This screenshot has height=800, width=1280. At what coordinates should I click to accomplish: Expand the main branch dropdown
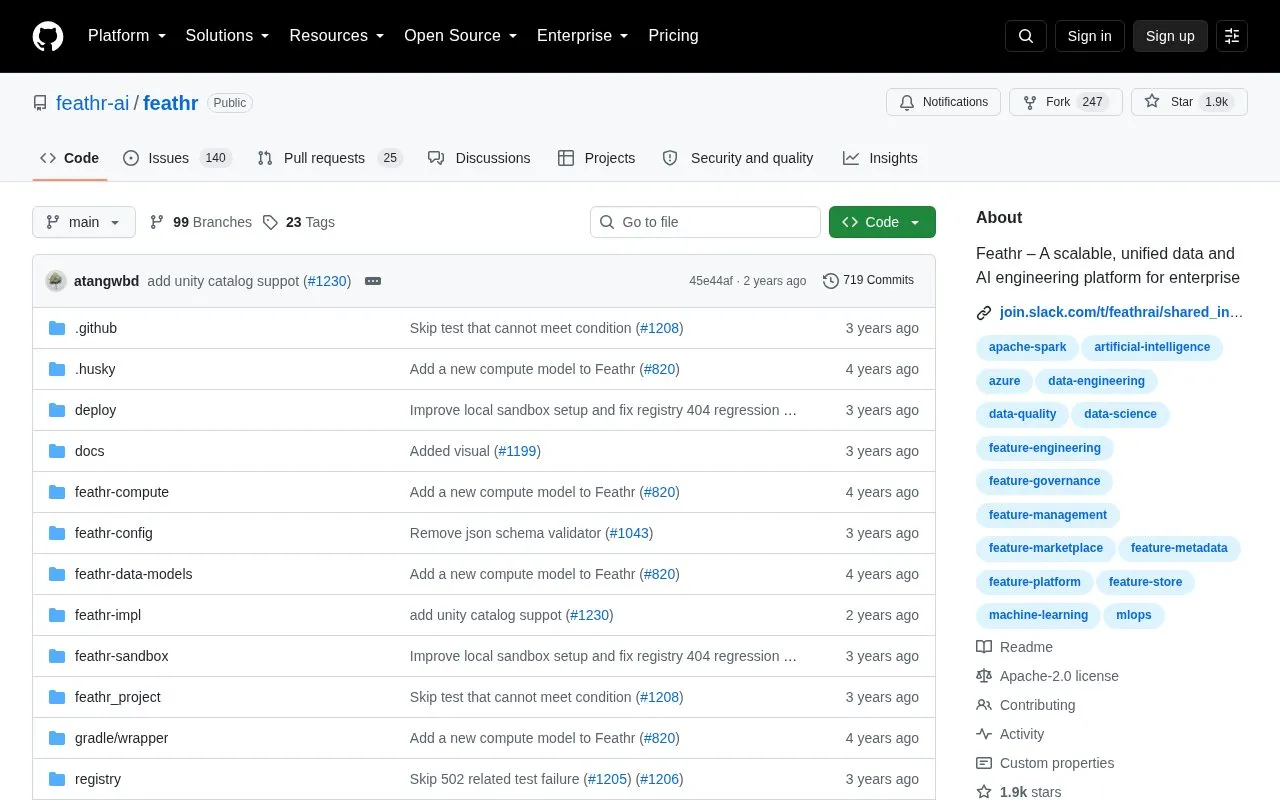84,222
